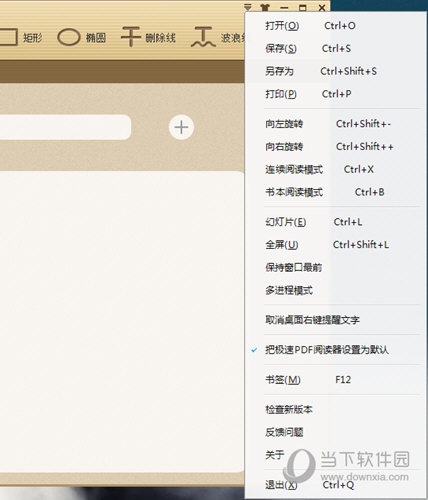Start 幻灯片(E) slideshow mode
The width and height of the screenshot is (428, 500).
tap(337, 222)
